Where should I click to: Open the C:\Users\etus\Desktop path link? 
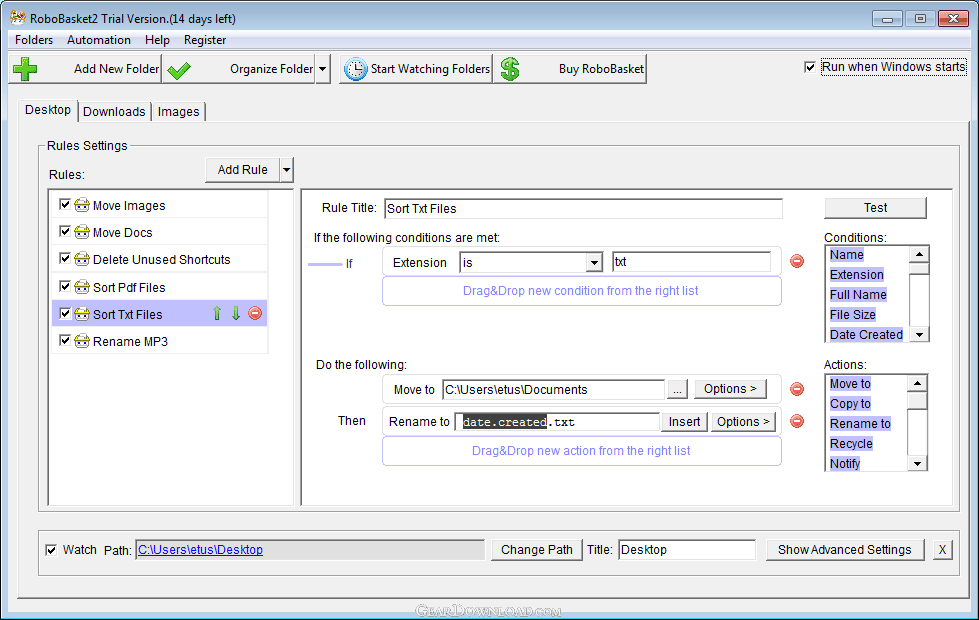tap(200, 549)
